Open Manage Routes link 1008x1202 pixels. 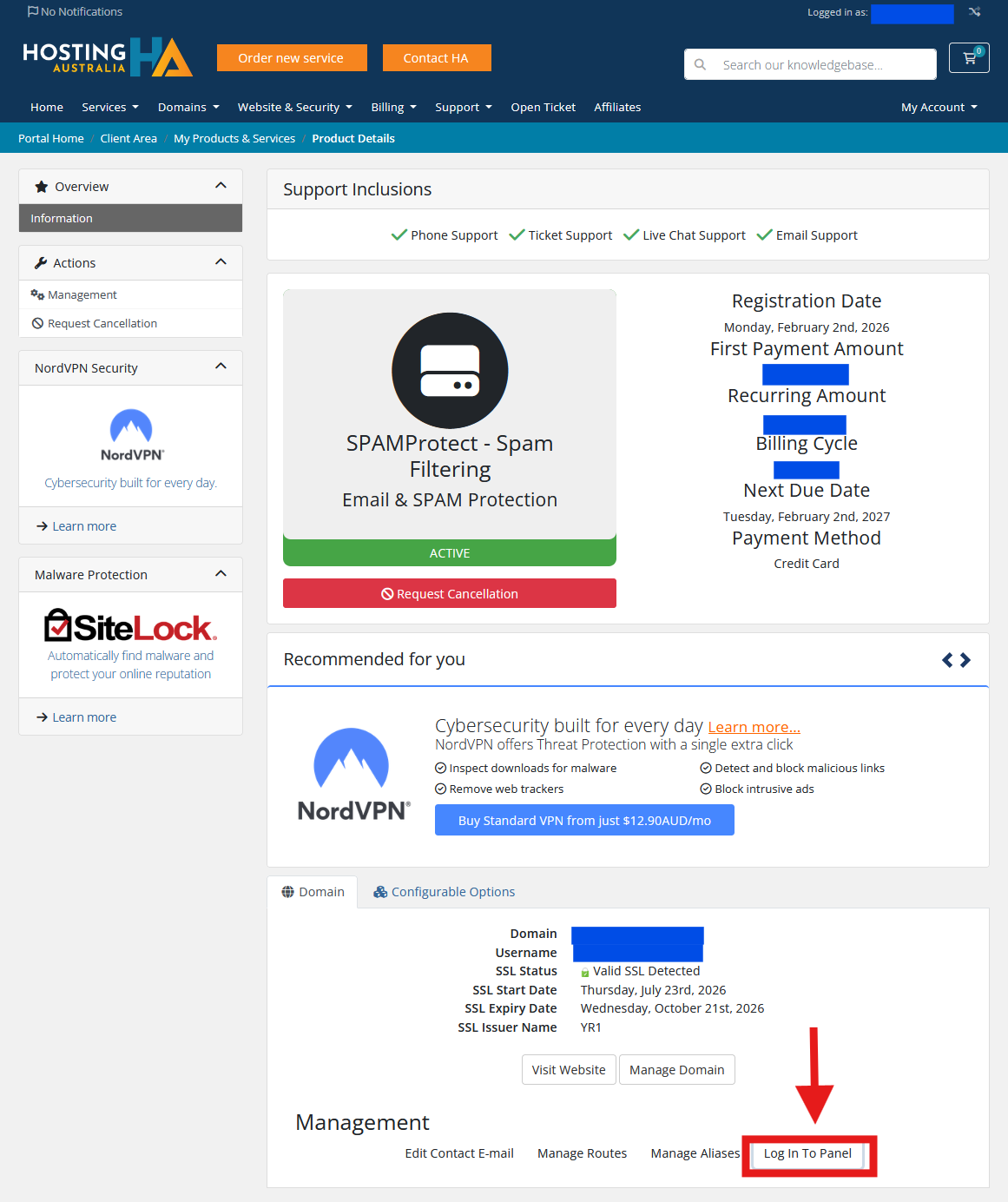point(583,1153)
